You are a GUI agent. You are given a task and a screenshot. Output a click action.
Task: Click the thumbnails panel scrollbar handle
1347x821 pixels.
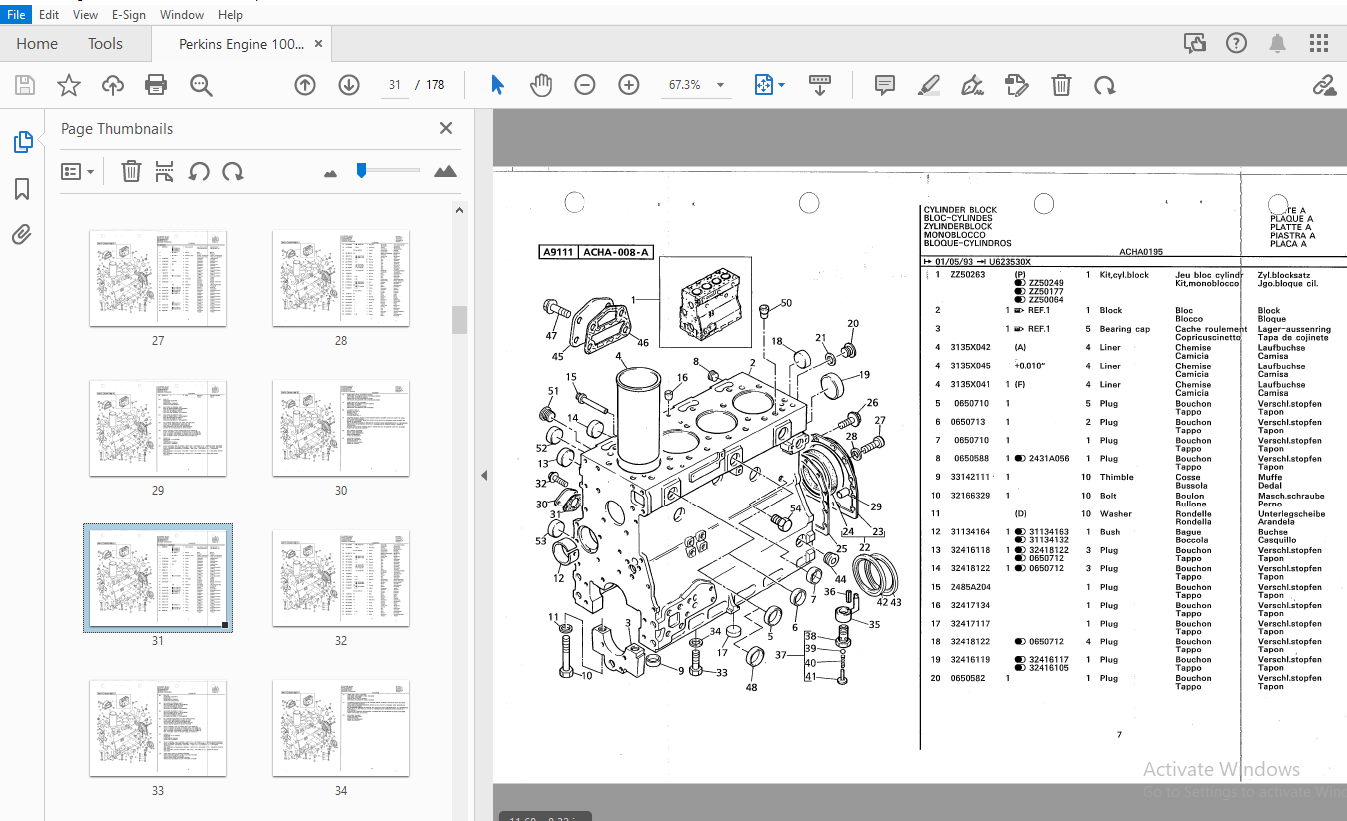[x=460, y=319]
